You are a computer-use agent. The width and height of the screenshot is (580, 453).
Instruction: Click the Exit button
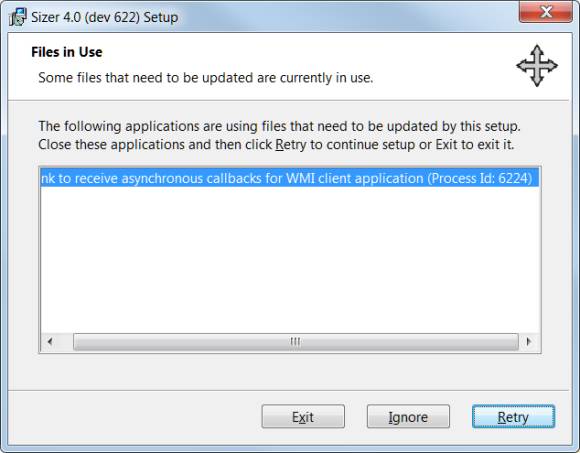tap(303, 417)
